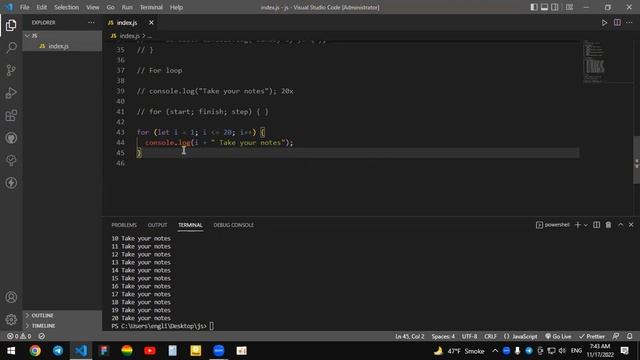Open the Source Control view
The image size is (640, 360).
coord(11,70)
